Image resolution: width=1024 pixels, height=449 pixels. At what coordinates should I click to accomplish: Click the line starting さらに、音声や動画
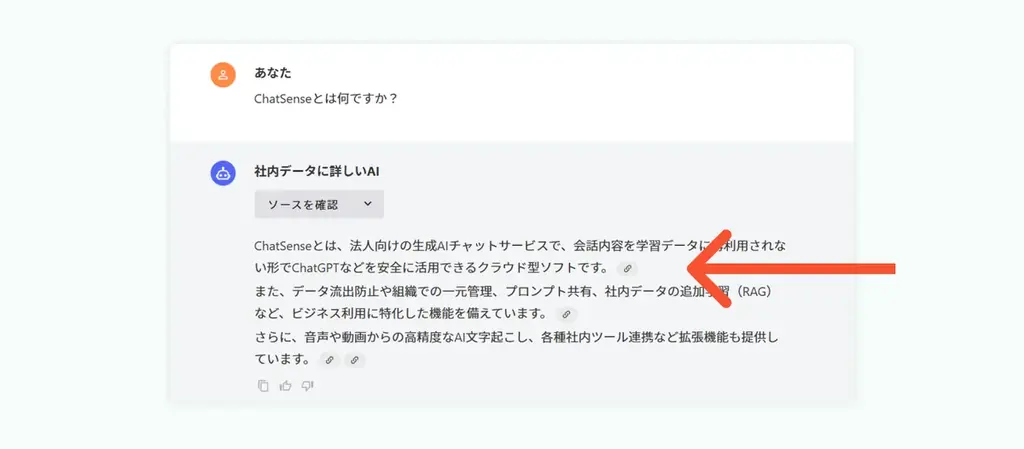(518, 337)
